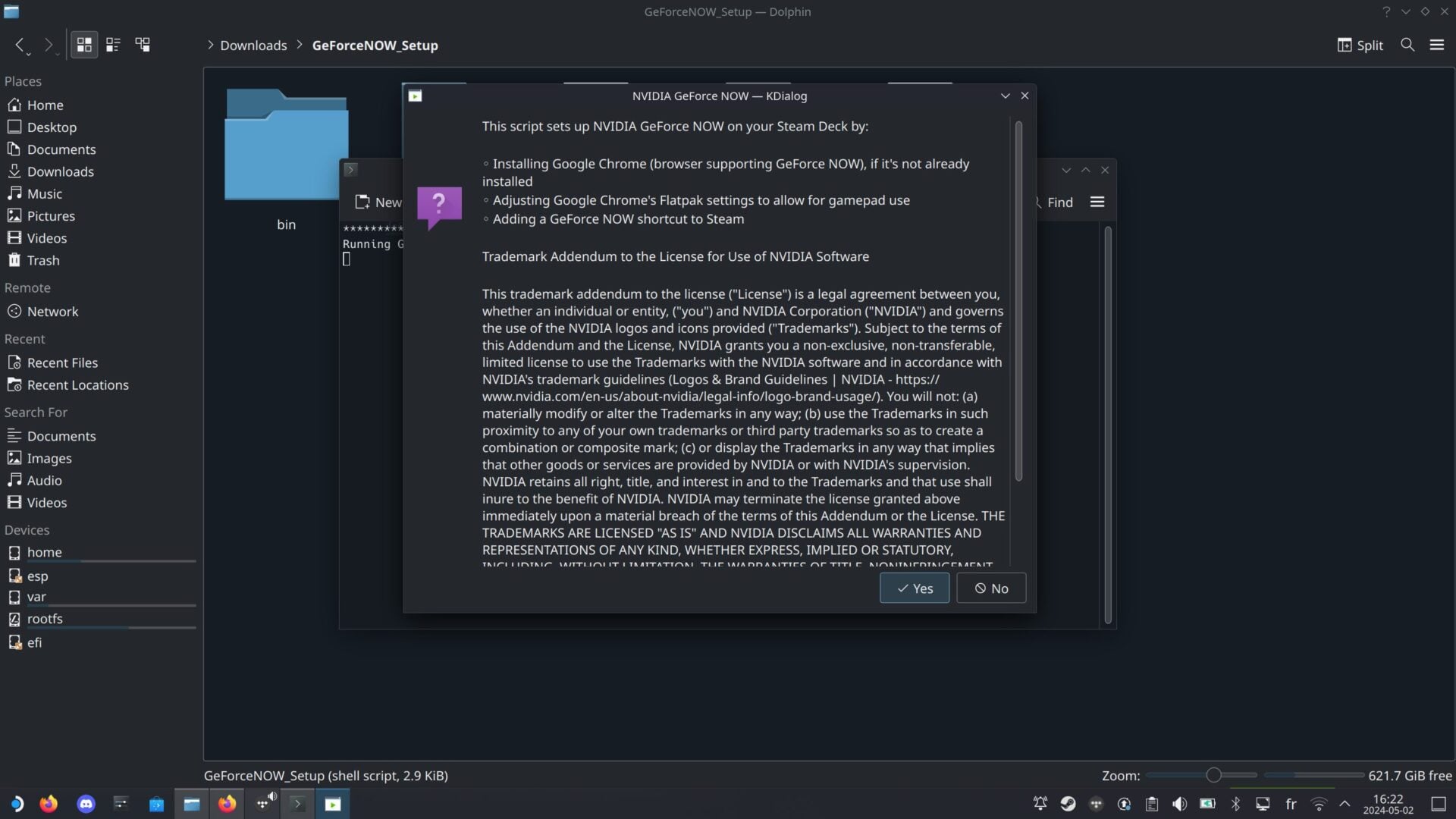1456x819 pixels.
Task: Open Discord from the taskbar
Action: pos(86,804)
